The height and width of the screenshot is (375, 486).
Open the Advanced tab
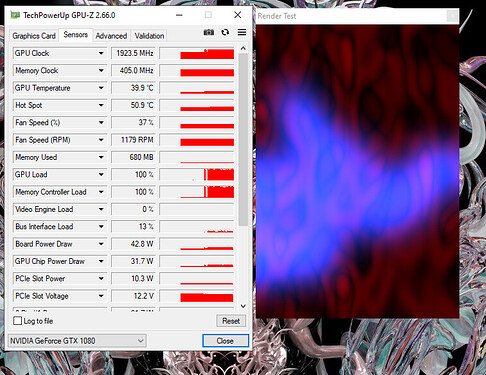point(111,36)
